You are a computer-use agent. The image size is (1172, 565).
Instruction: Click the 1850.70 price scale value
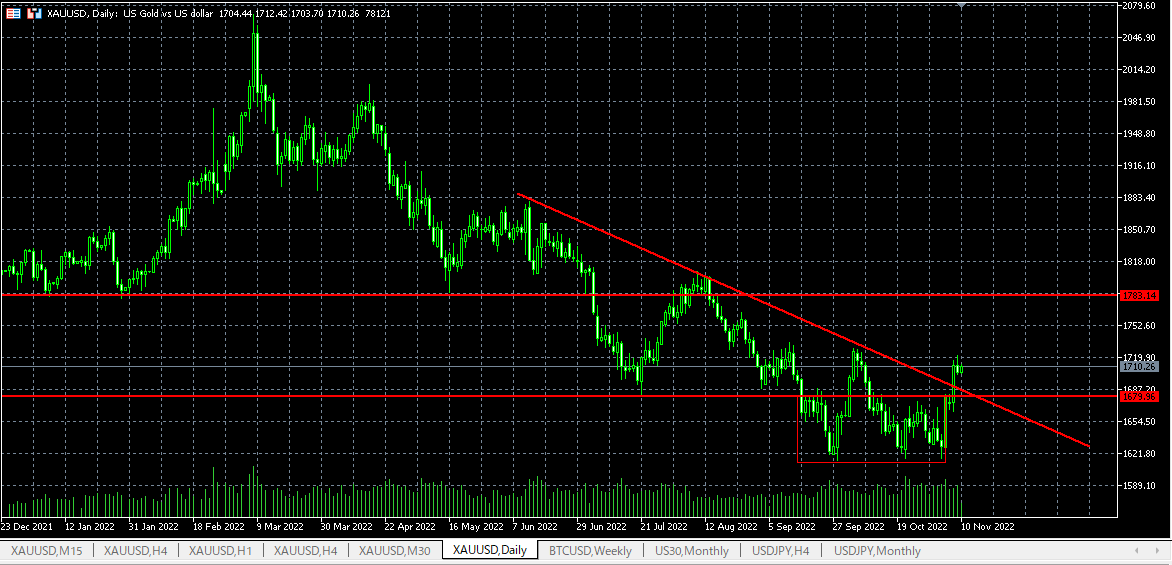[x=1140, y=229]
